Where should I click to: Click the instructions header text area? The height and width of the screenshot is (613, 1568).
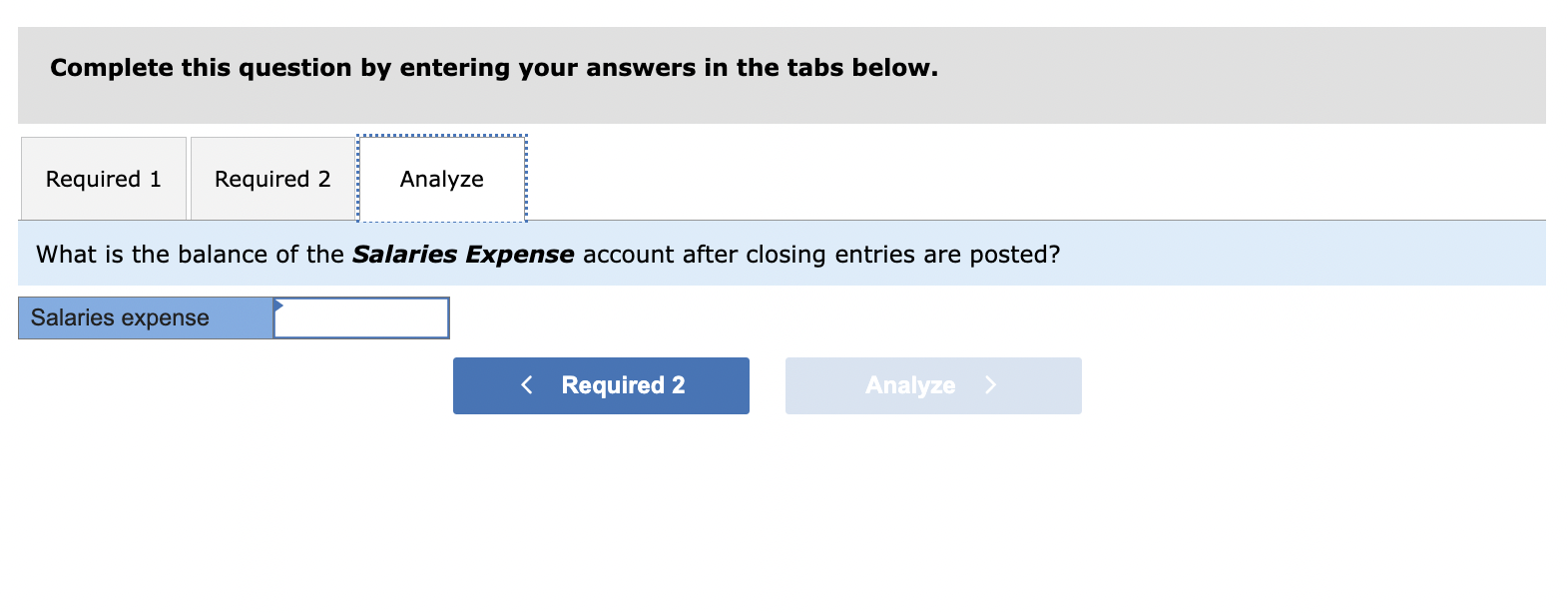click(x=494, y=68)
